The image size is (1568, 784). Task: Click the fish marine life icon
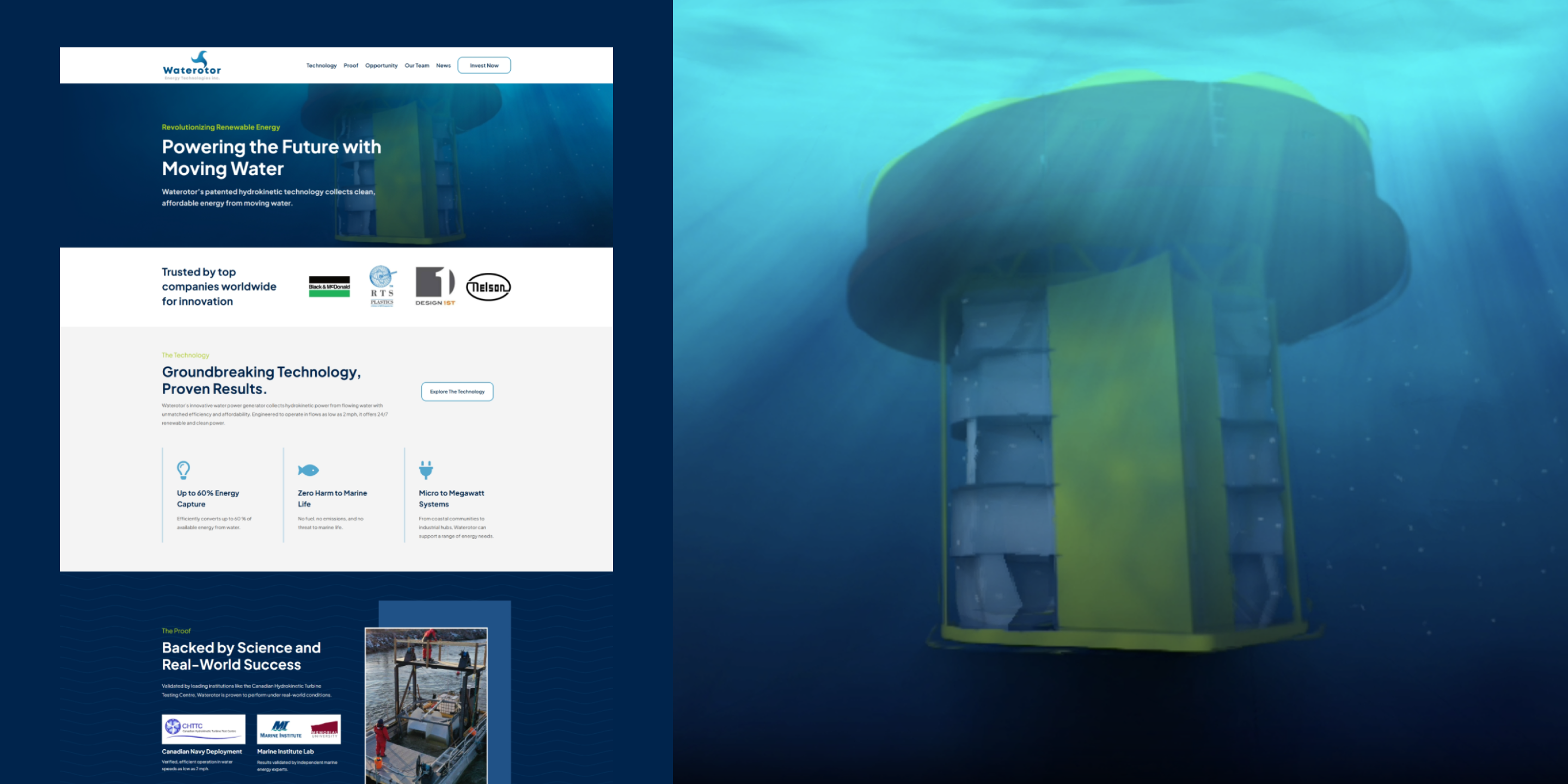click(x=308, y=470)
